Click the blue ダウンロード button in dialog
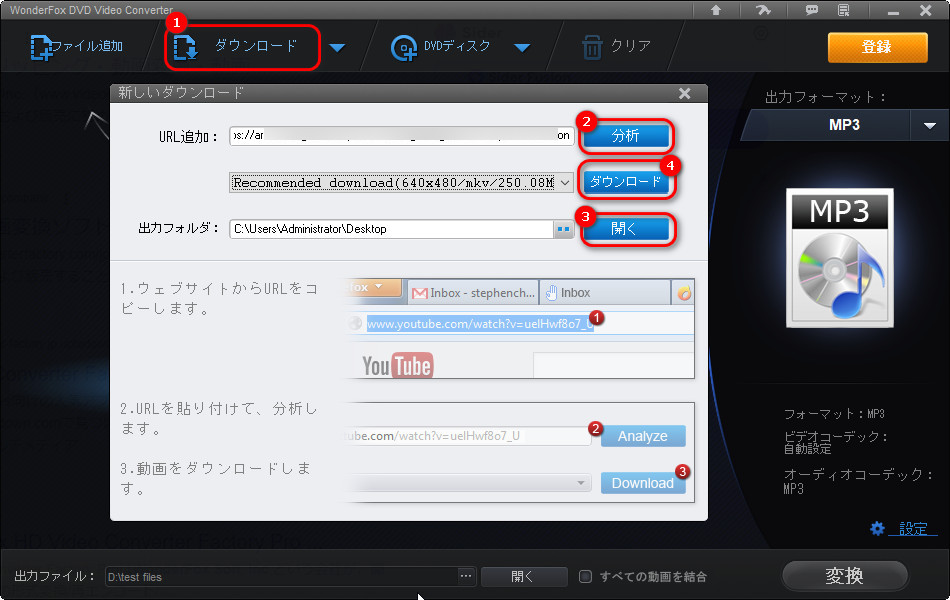 [x=625, y=182]
